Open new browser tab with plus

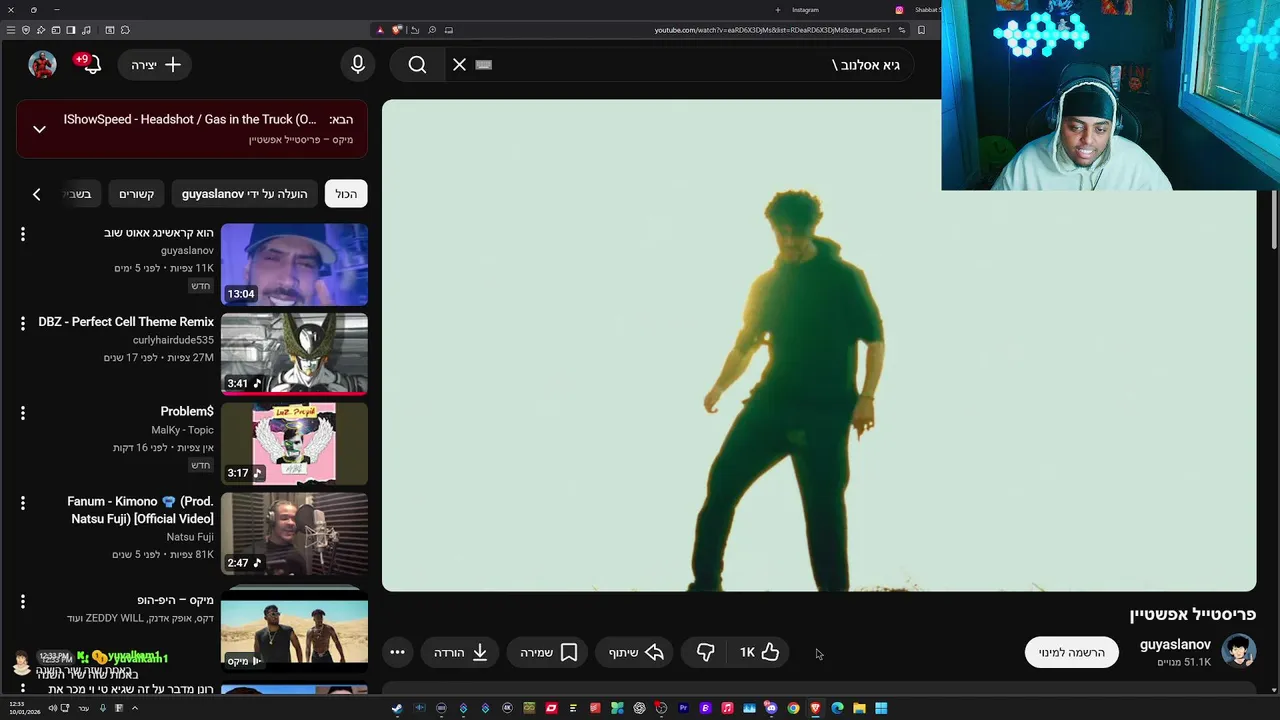point(778,10)
